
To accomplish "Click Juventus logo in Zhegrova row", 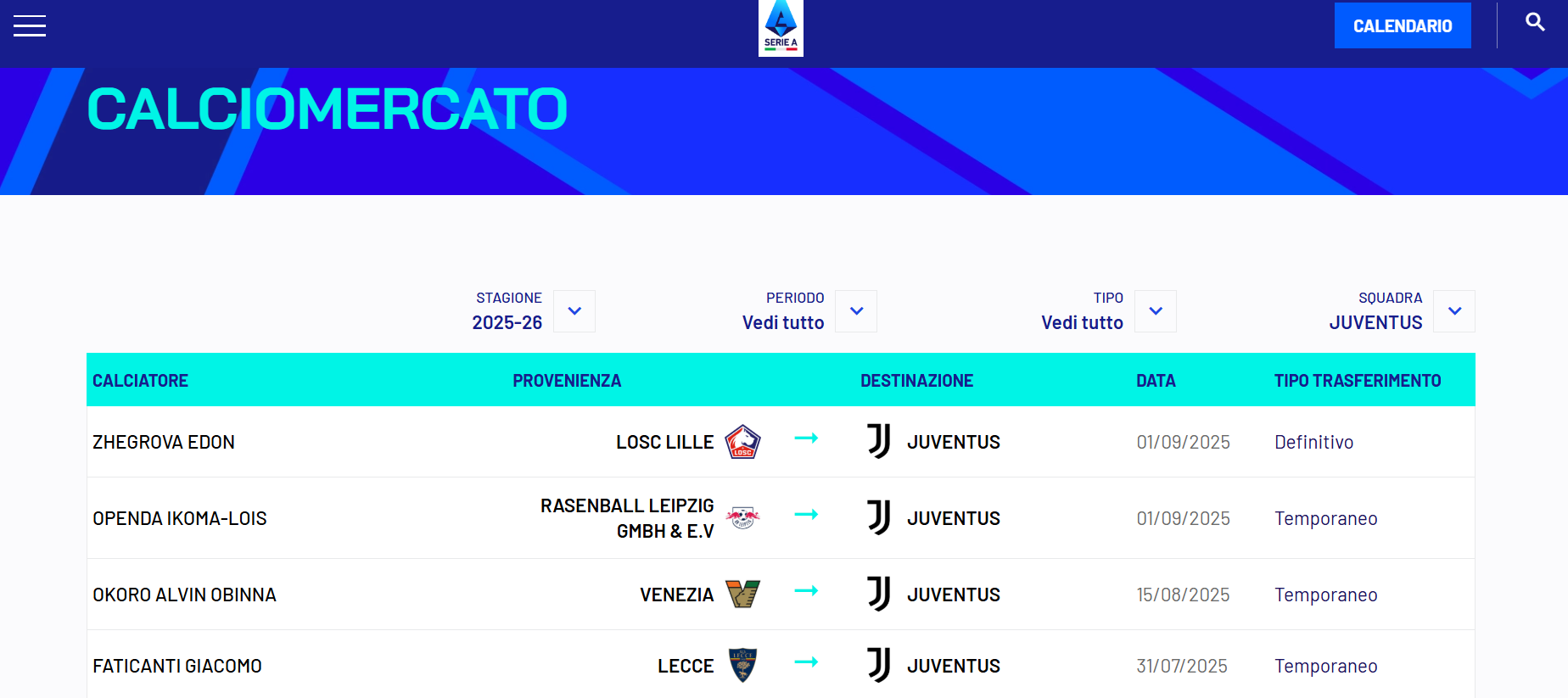I will coord(879,442).
